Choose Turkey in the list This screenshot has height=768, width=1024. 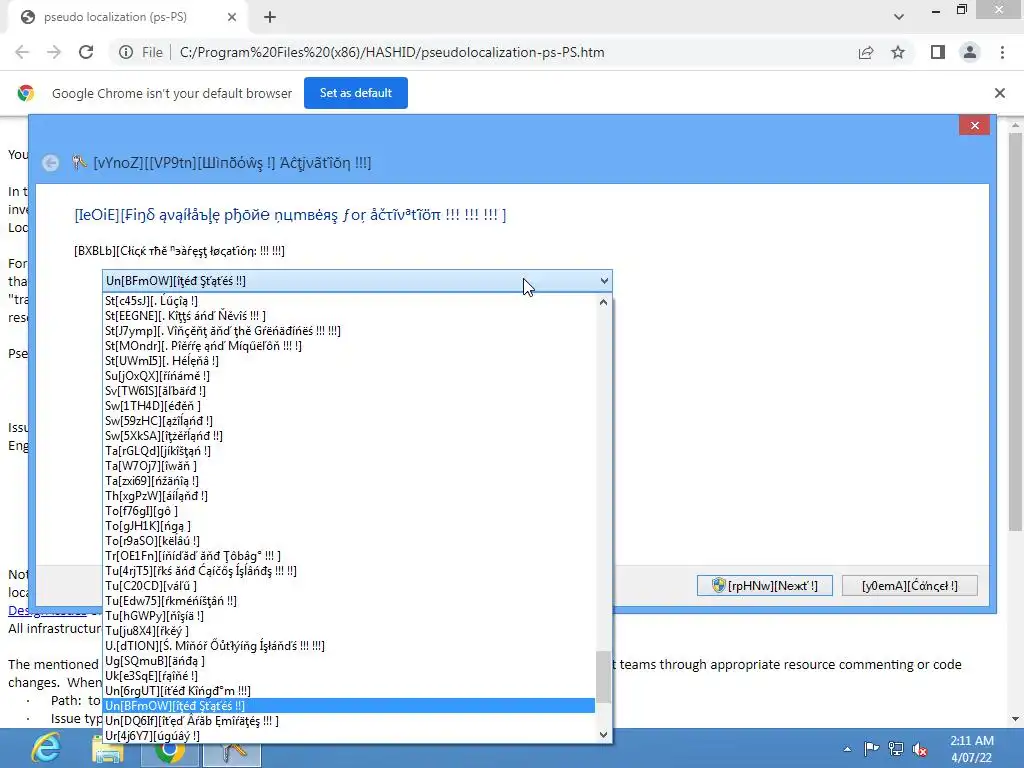point(349,632)
